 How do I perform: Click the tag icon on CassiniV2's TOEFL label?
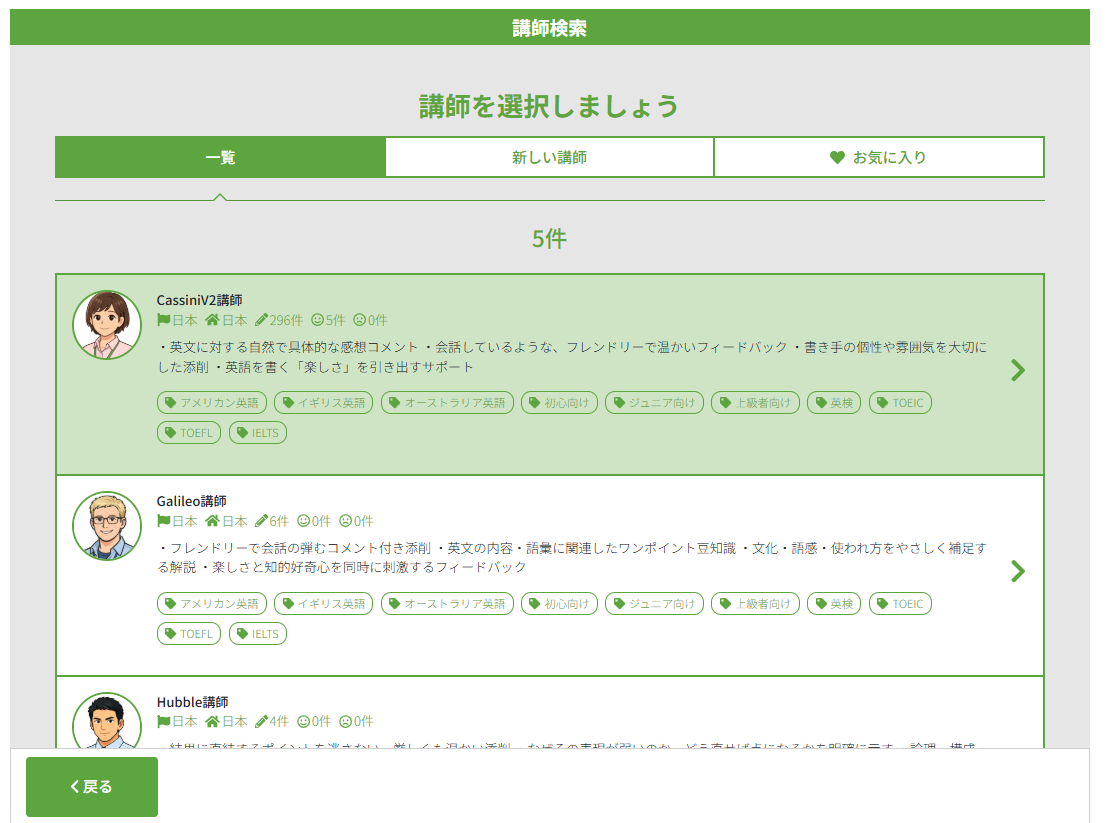pyautogui.click(x=170, y=433)
